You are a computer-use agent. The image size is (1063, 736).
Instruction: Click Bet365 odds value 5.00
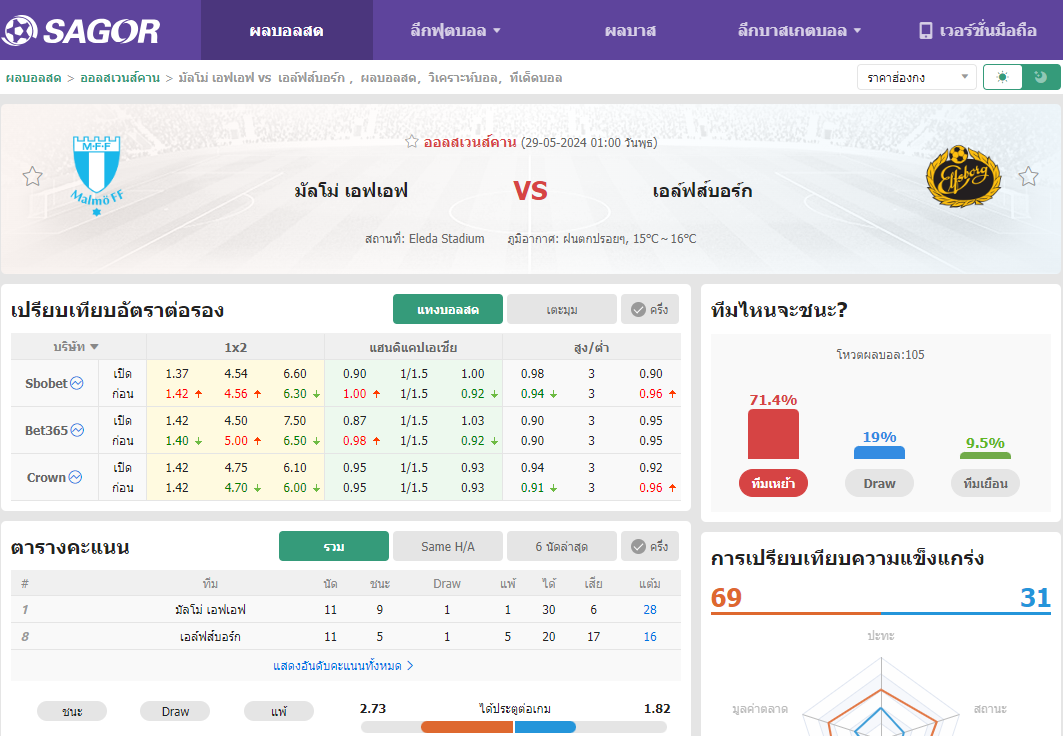236,441
